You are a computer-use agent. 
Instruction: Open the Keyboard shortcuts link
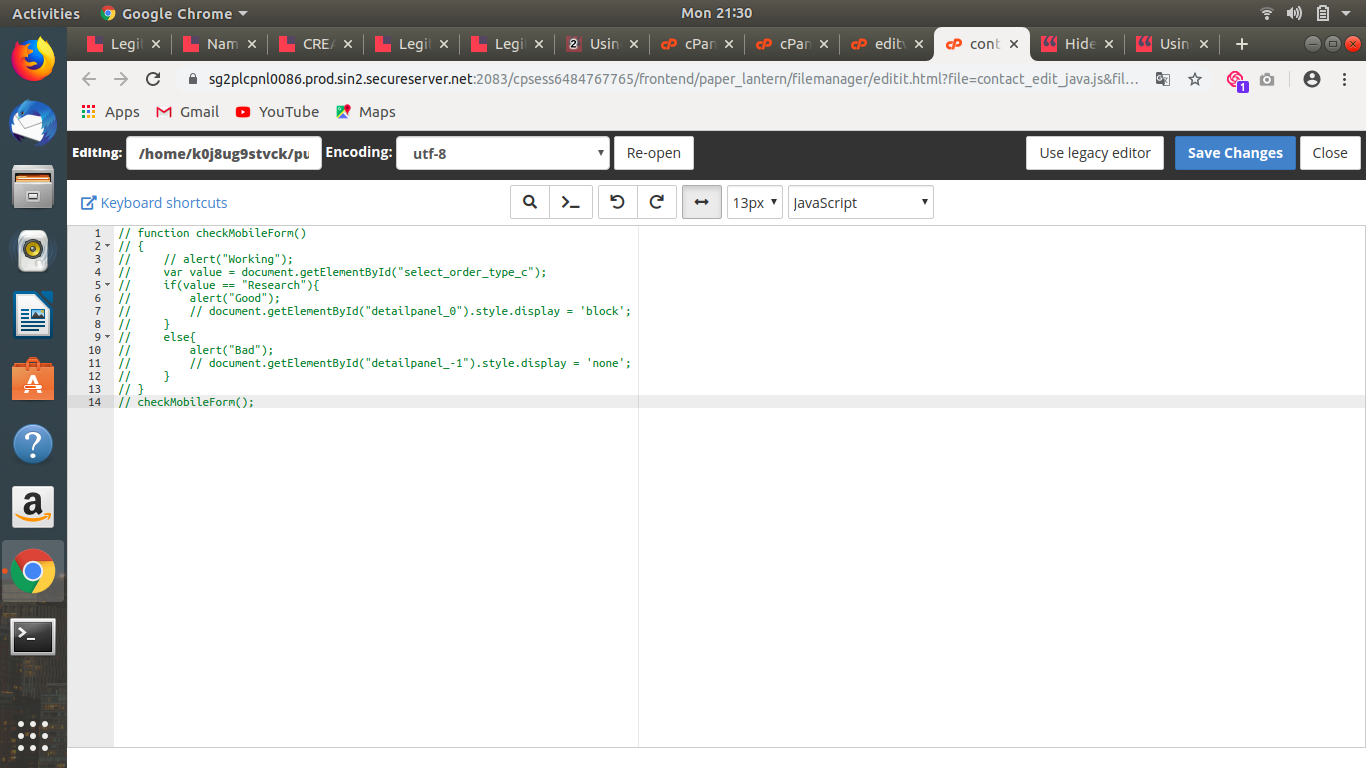[x=154, y=203]
